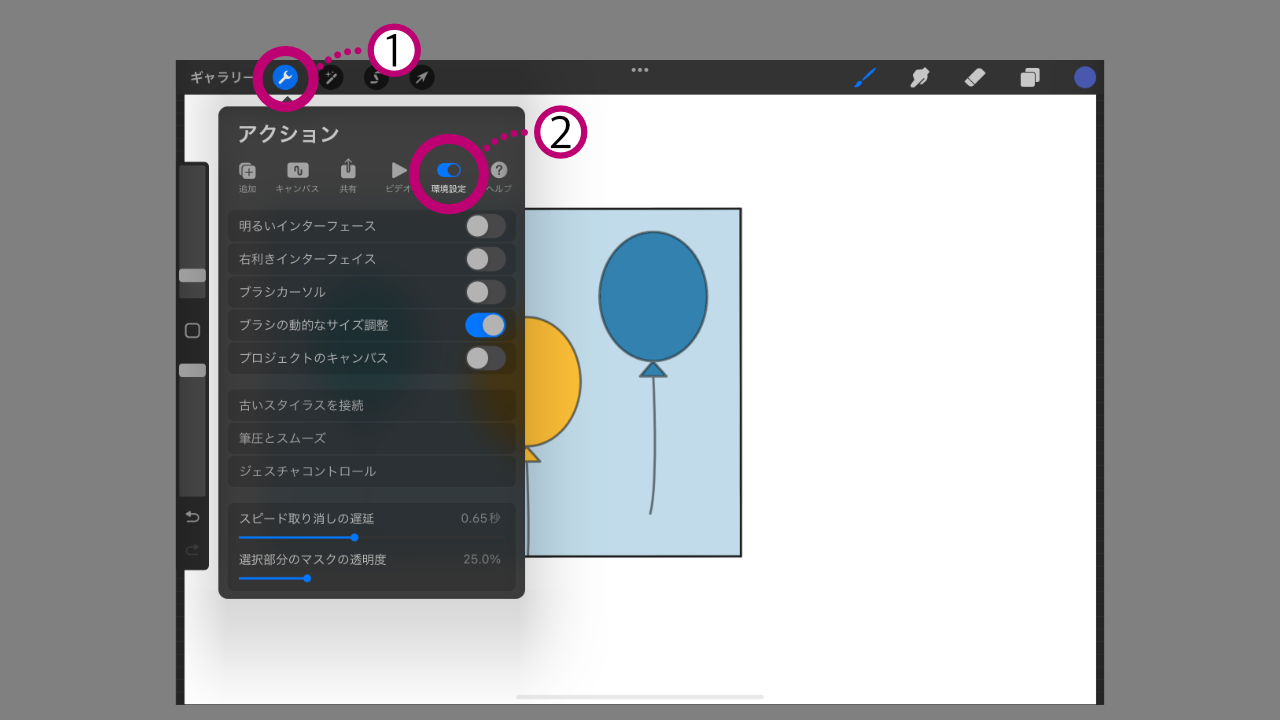Undo the last action
The height and width of the screenshot is (720, 1280).
[192, 517]
